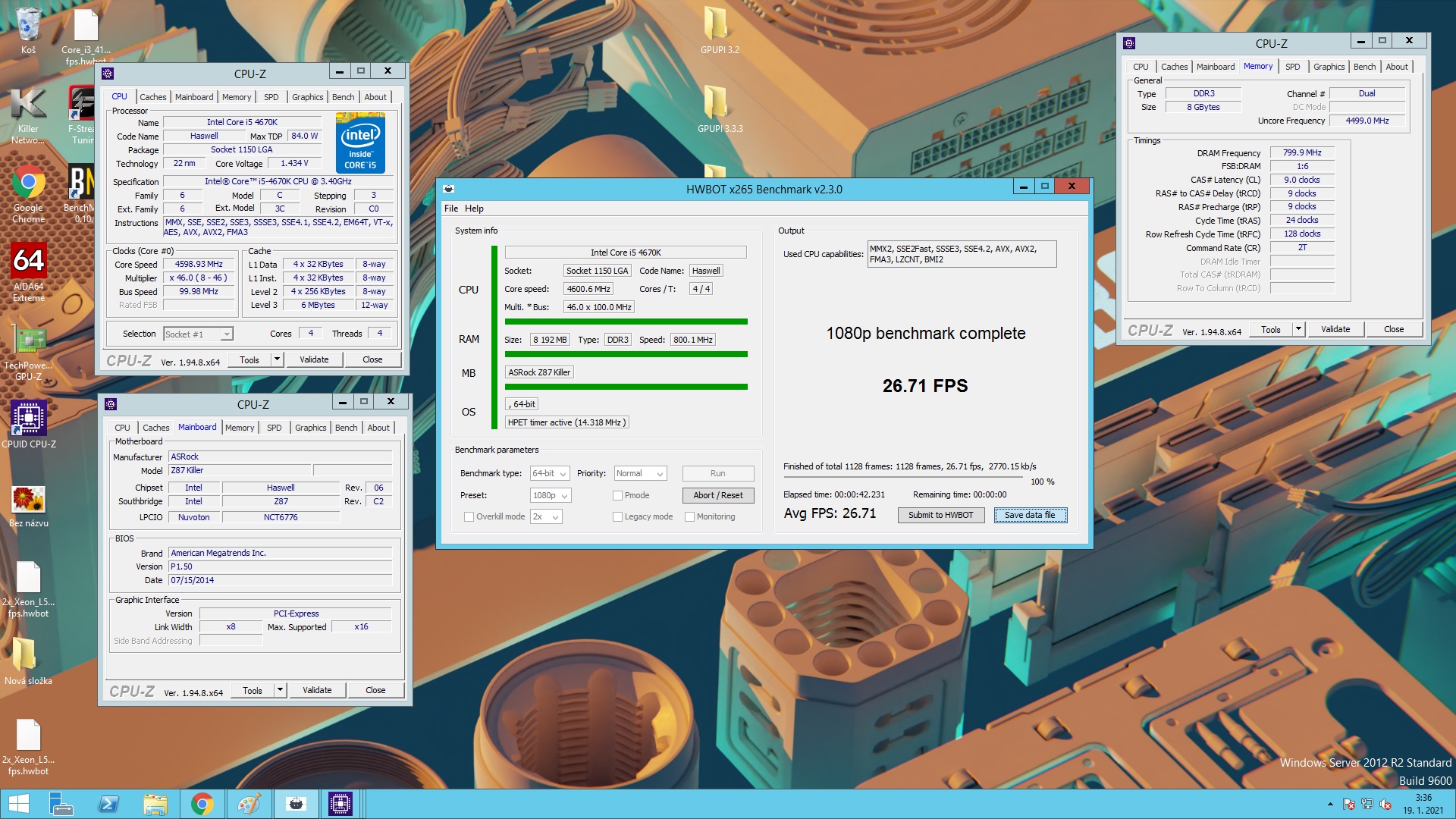Open Graphics tab in Mainboard CPU-Z window
1456x819 pixels.
[x=310, y=428]
